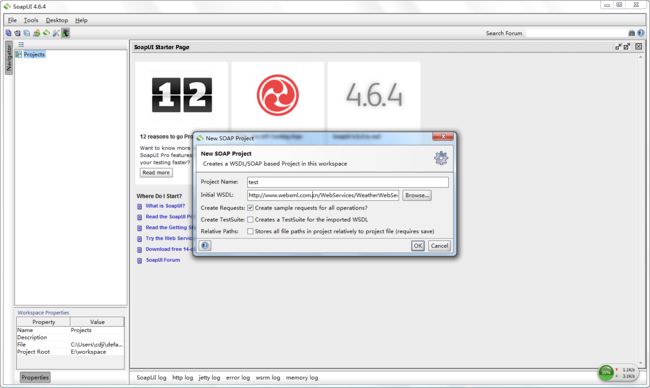Switch to the jetty log tab
Viewport: 650px width, 388px height.
[x=209, y=378]
